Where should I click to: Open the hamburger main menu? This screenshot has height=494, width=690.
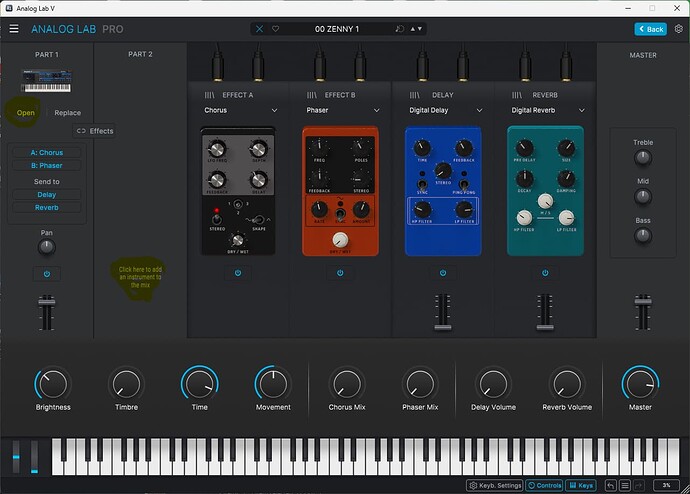click(14, 29)
